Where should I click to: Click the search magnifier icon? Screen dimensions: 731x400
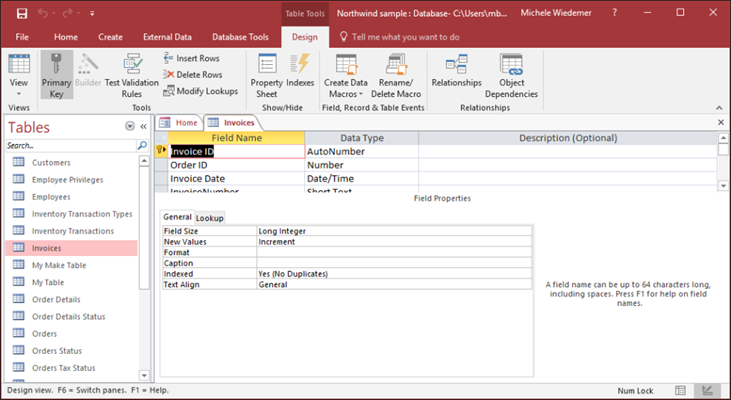(142, 145)
